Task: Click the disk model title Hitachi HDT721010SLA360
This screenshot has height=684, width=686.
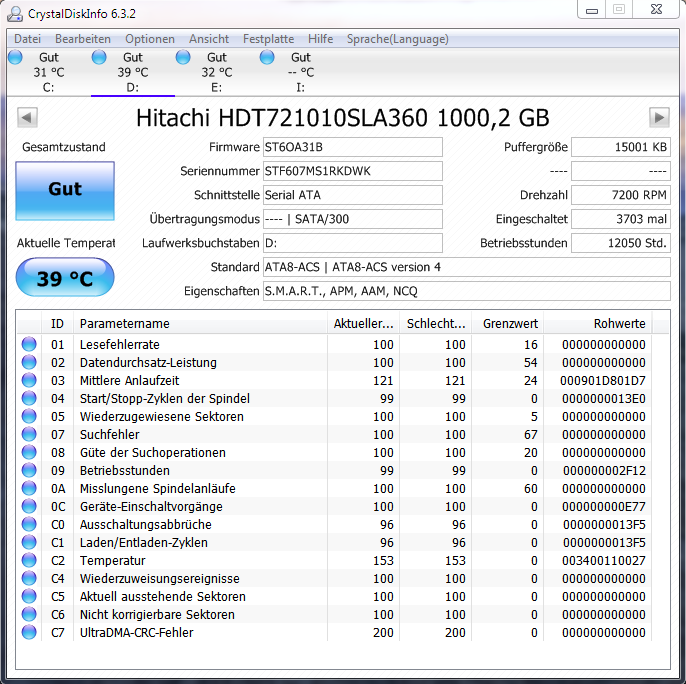Action: pyautogui.click(x=343, y=118)
